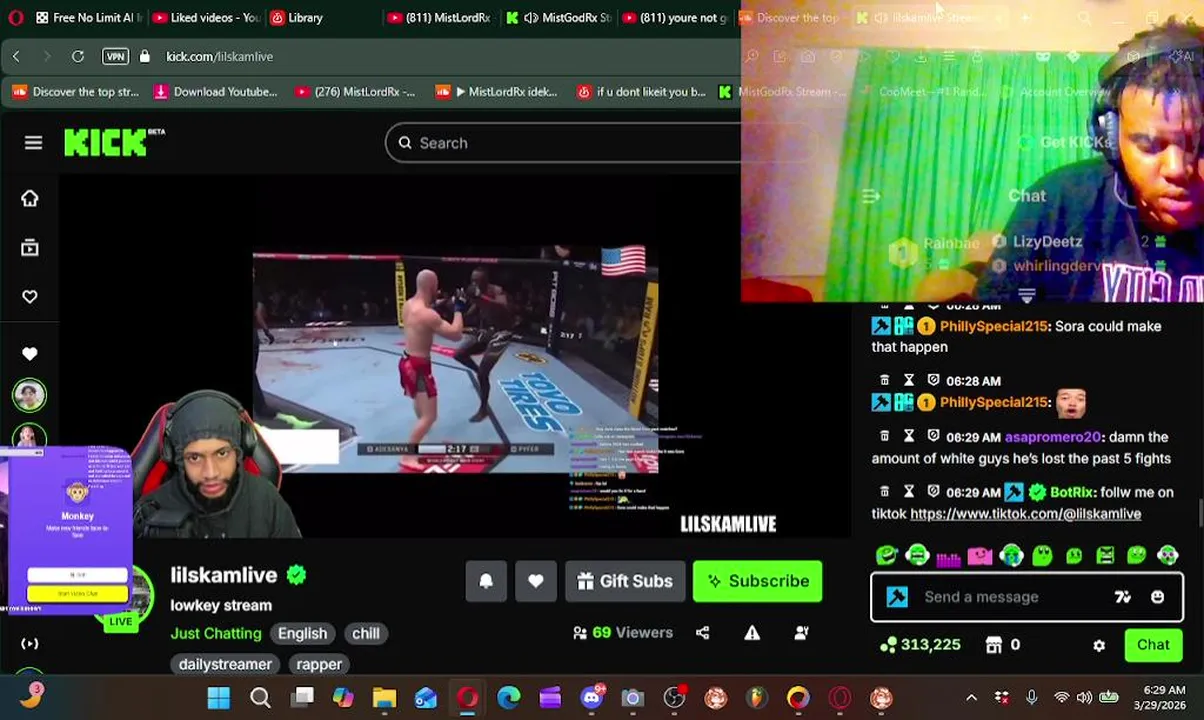Toggle follow with the heart button

point(536,581)
